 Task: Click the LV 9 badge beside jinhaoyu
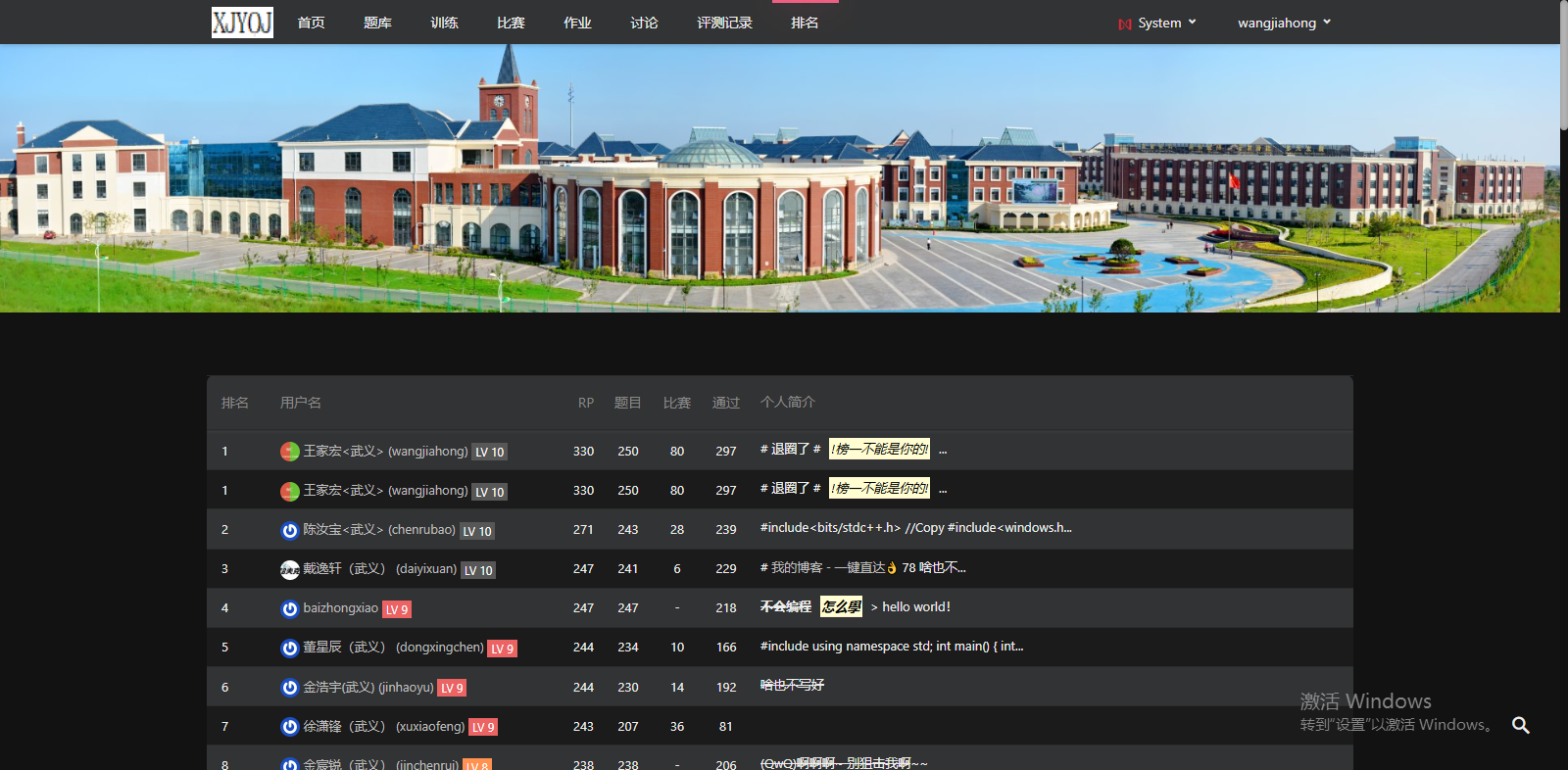tap(452, 688)
